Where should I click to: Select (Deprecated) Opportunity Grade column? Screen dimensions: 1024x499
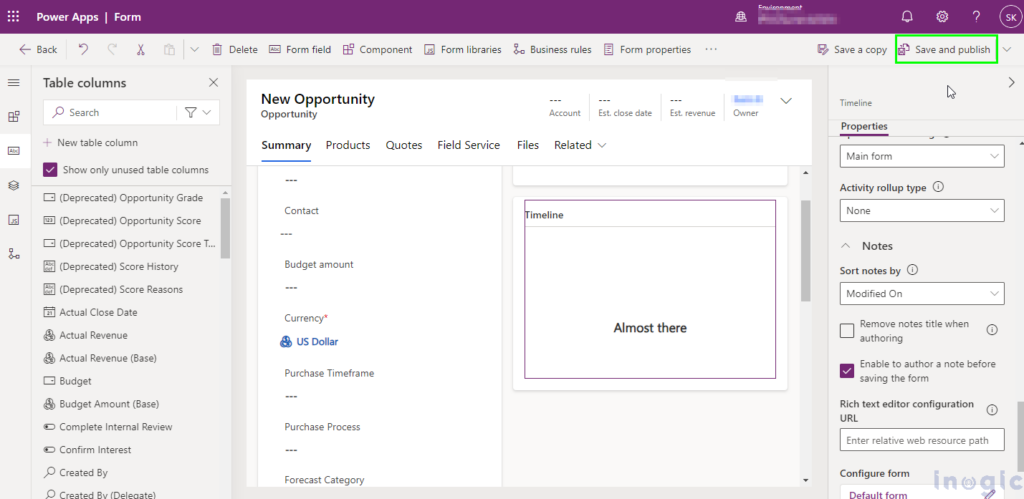click(x=123, y=198)
